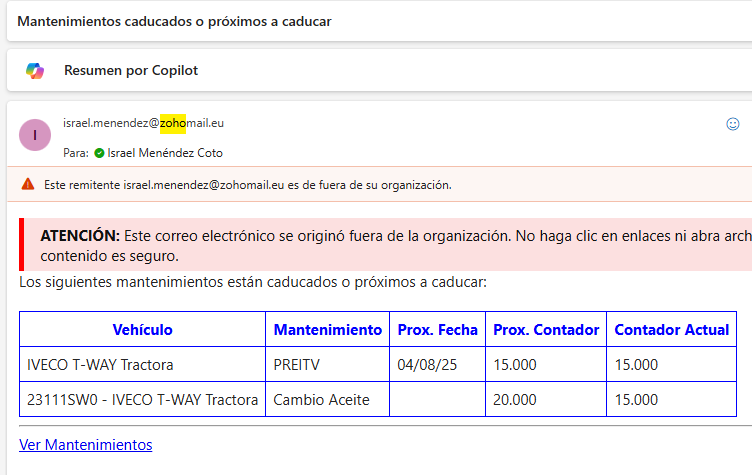Click the sender avatar with letter I
Viewport: 752px width, 475px height.
35,135
